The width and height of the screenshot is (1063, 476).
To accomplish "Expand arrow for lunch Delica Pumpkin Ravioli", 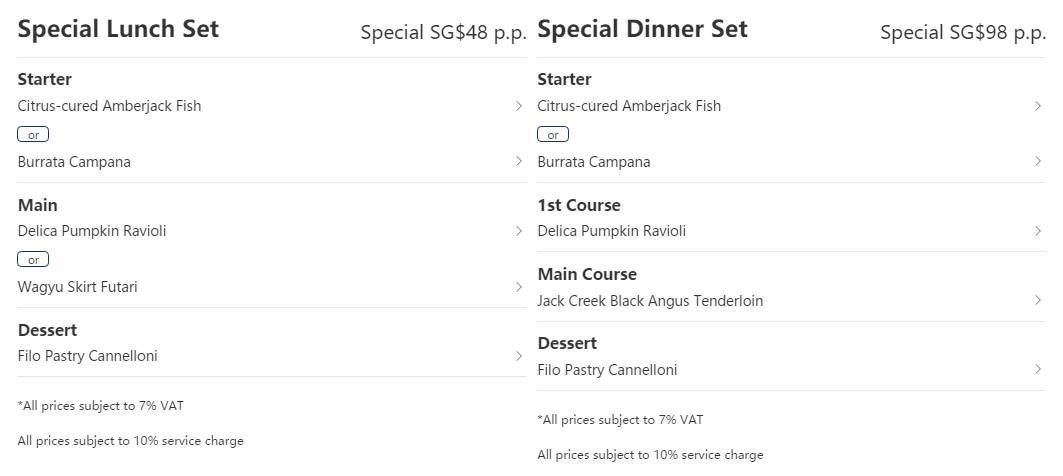I will point(519,231).
